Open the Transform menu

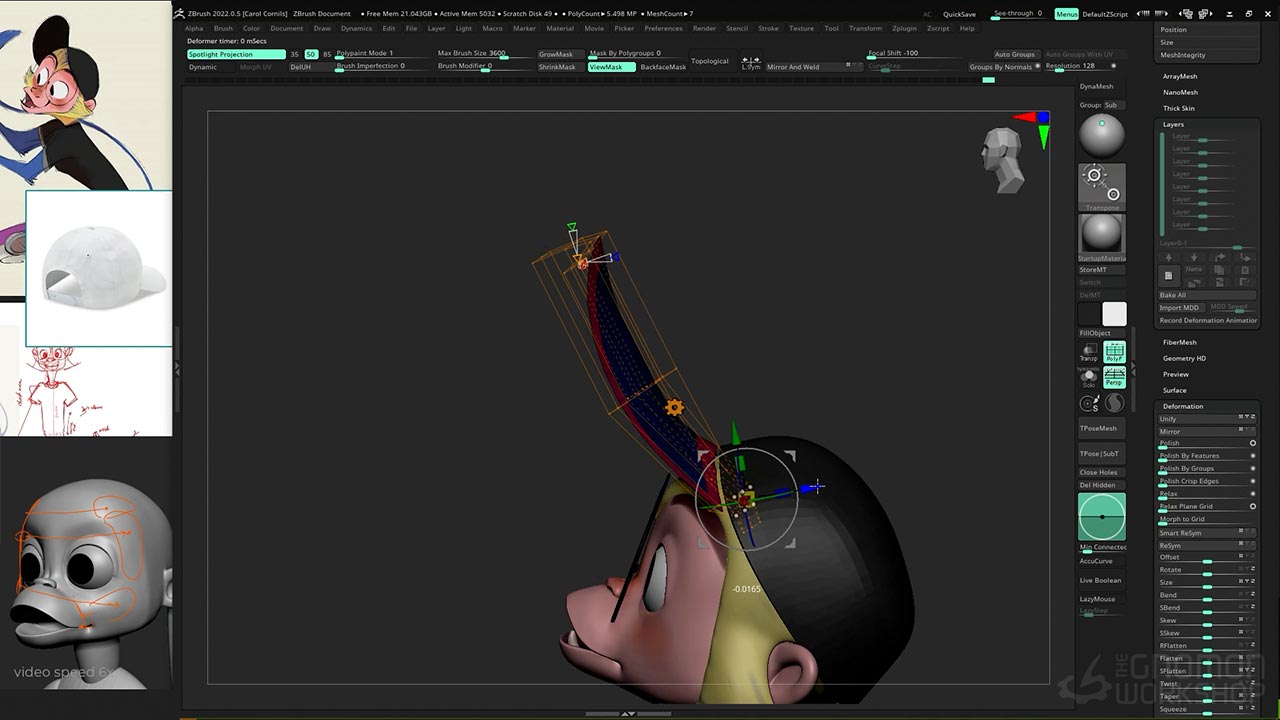(865, 28)
